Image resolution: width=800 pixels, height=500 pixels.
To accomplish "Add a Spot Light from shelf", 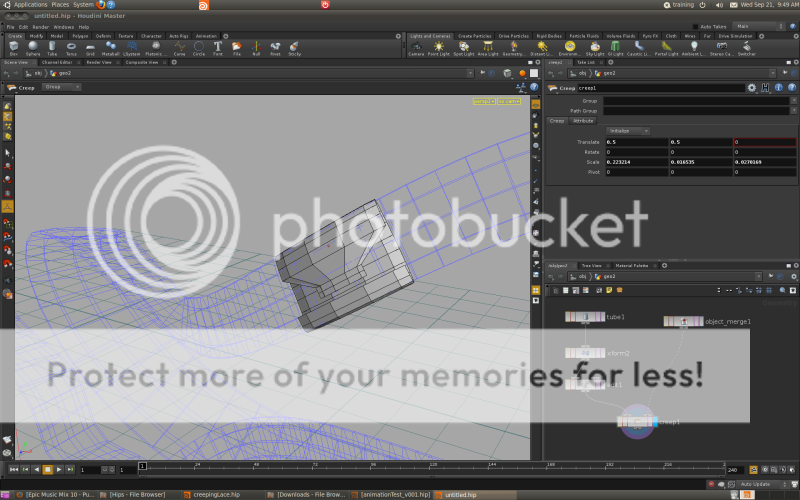I will [464, 48].
